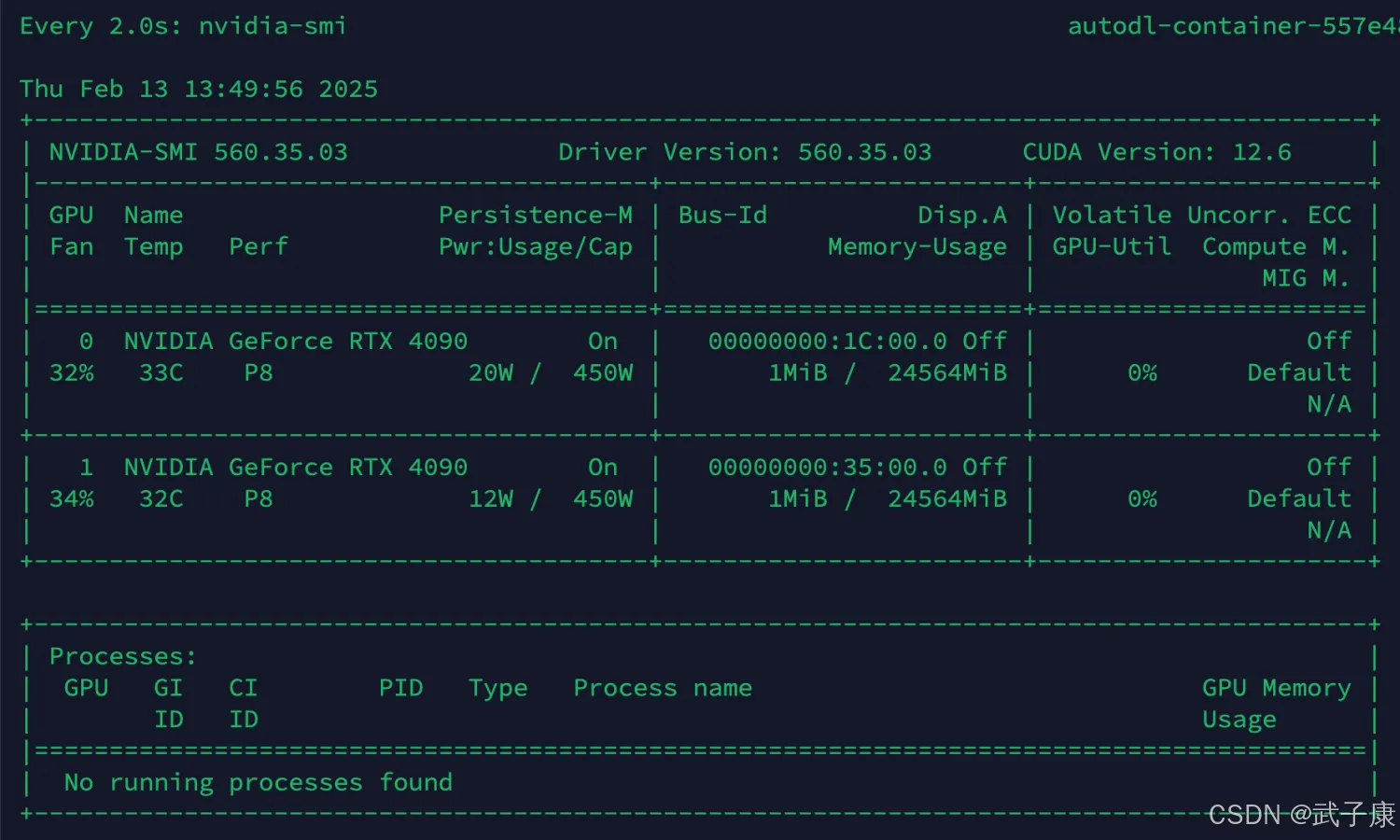Screen dimensions: 1400x840
Task: Click bus ID '00000000:1C:00.0'
Action: [x=828, y=342]
